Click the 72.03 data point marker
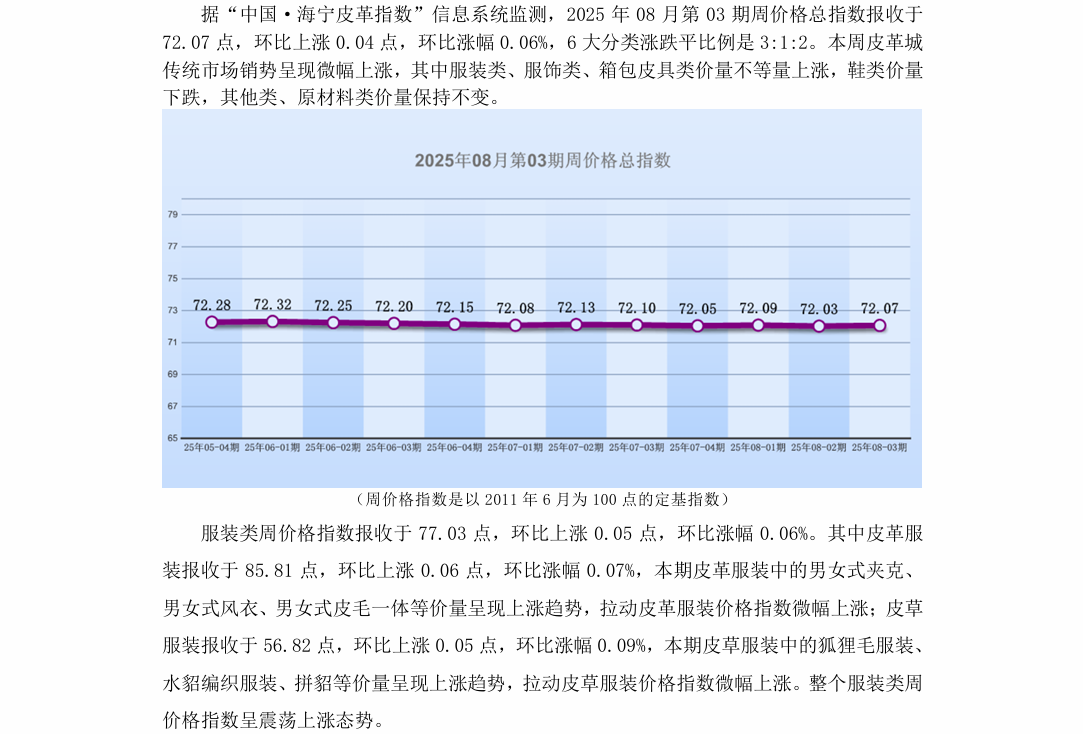 click(x=819, y=326)
